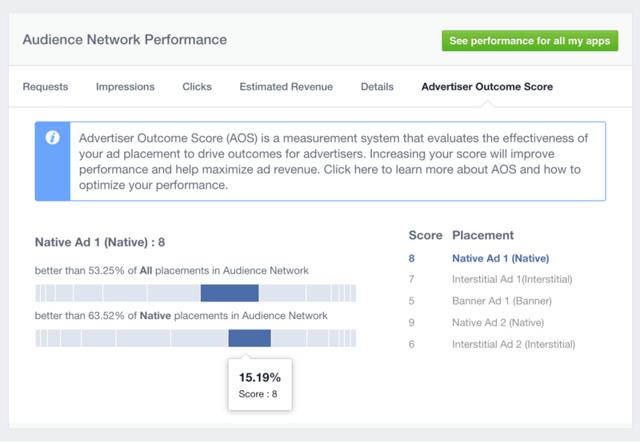Viewport: 640px width, 443px height.
Task: Click the 15.19% score tooltip
Action: pos(259,384)
